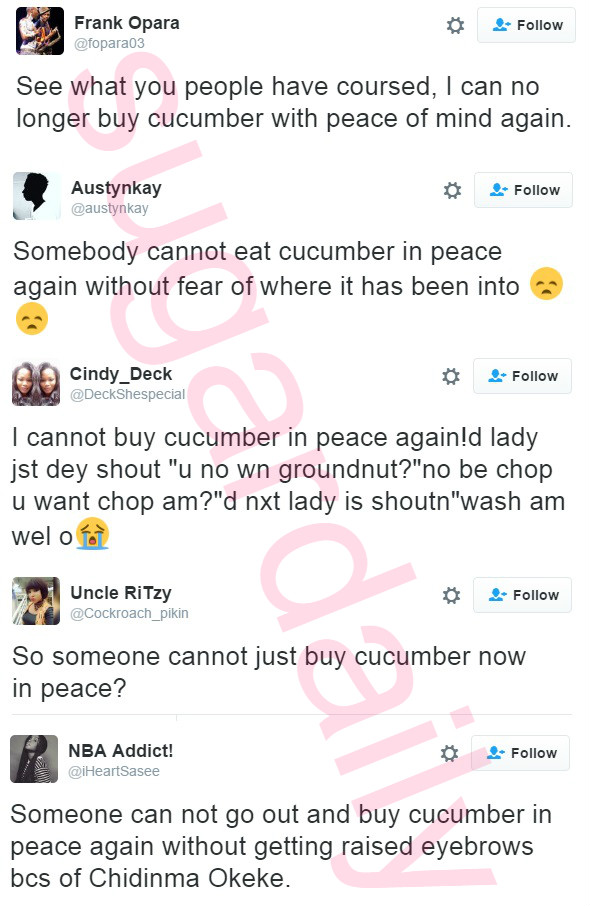Visit the @fopara03 handle link
This screenshot has height=906, width=590.
coord(109,43)
